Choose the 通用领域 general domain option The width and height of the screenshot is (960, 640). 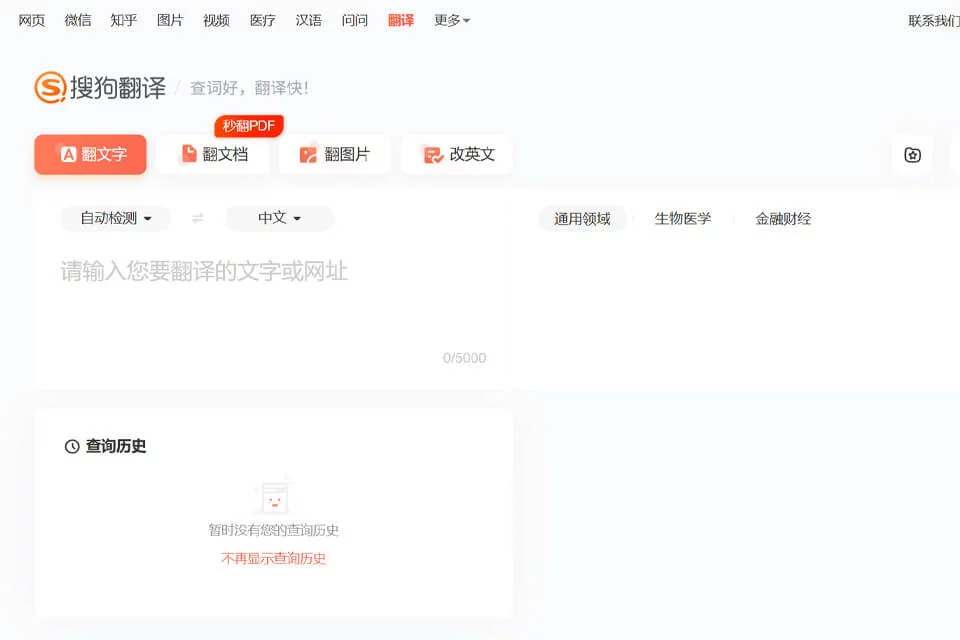click(x=582, y=219)
